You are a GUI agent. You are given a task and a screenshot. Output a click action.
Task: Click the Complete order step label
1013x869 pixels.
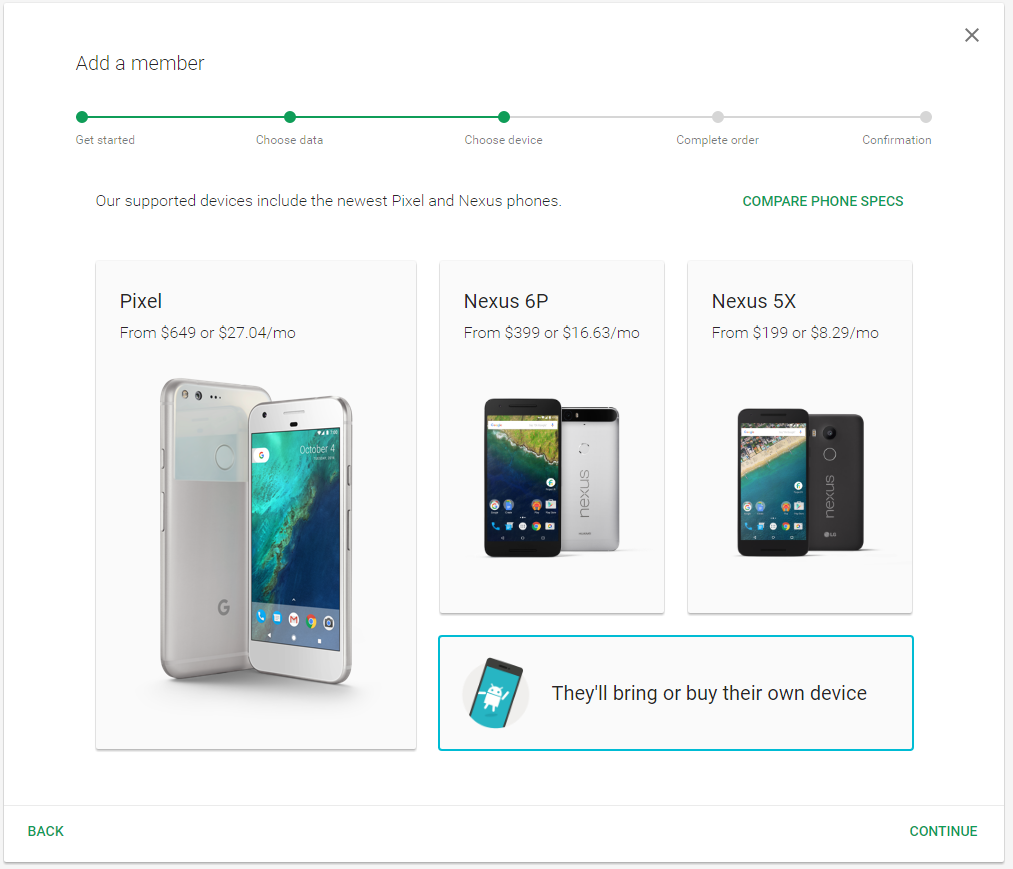coord(717,140)
